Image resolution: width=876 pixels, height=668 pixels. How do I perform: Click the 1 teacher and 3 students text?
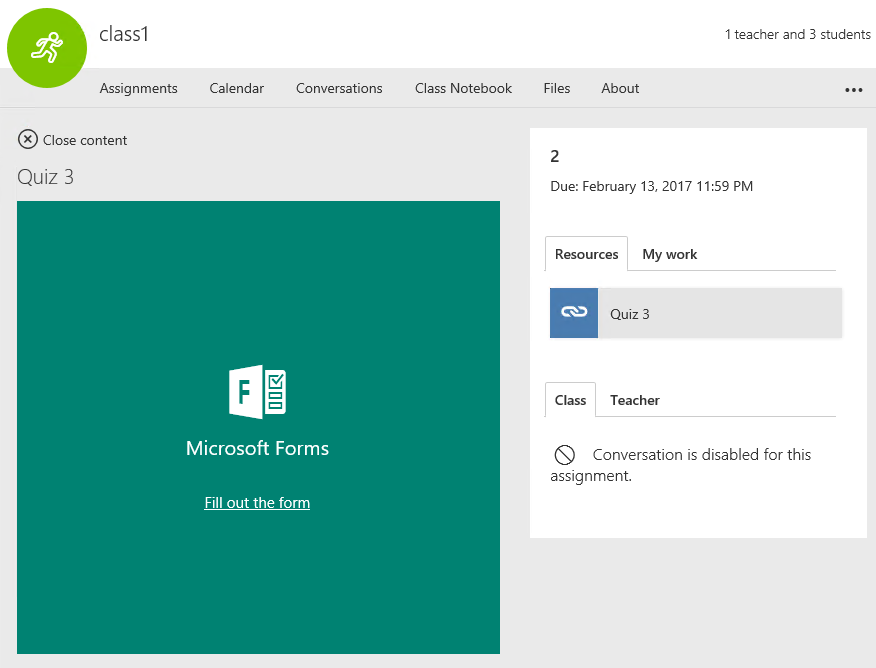pyautogui.click(x=797, y=35)
